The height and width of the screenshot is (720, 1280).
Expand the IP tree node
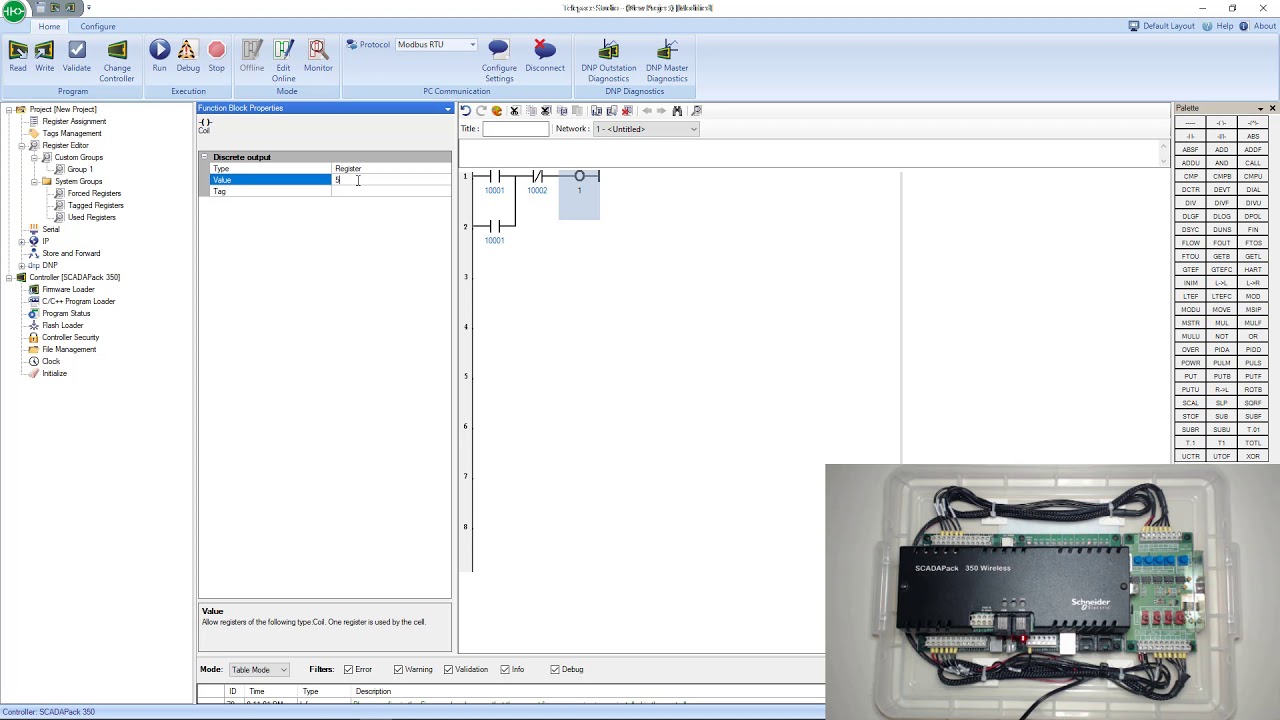point(21,241)
